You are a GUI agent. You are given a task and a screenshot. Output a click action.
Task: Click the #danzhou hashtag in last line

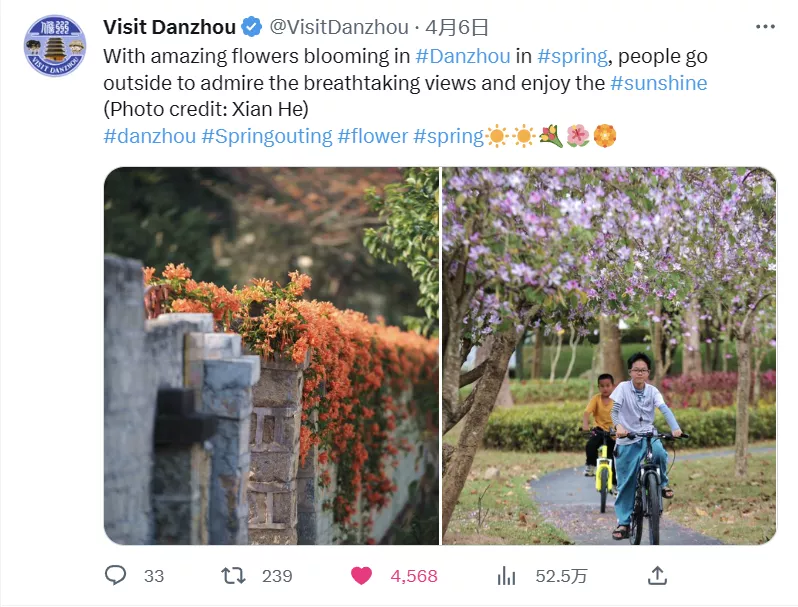pos(150,136)
